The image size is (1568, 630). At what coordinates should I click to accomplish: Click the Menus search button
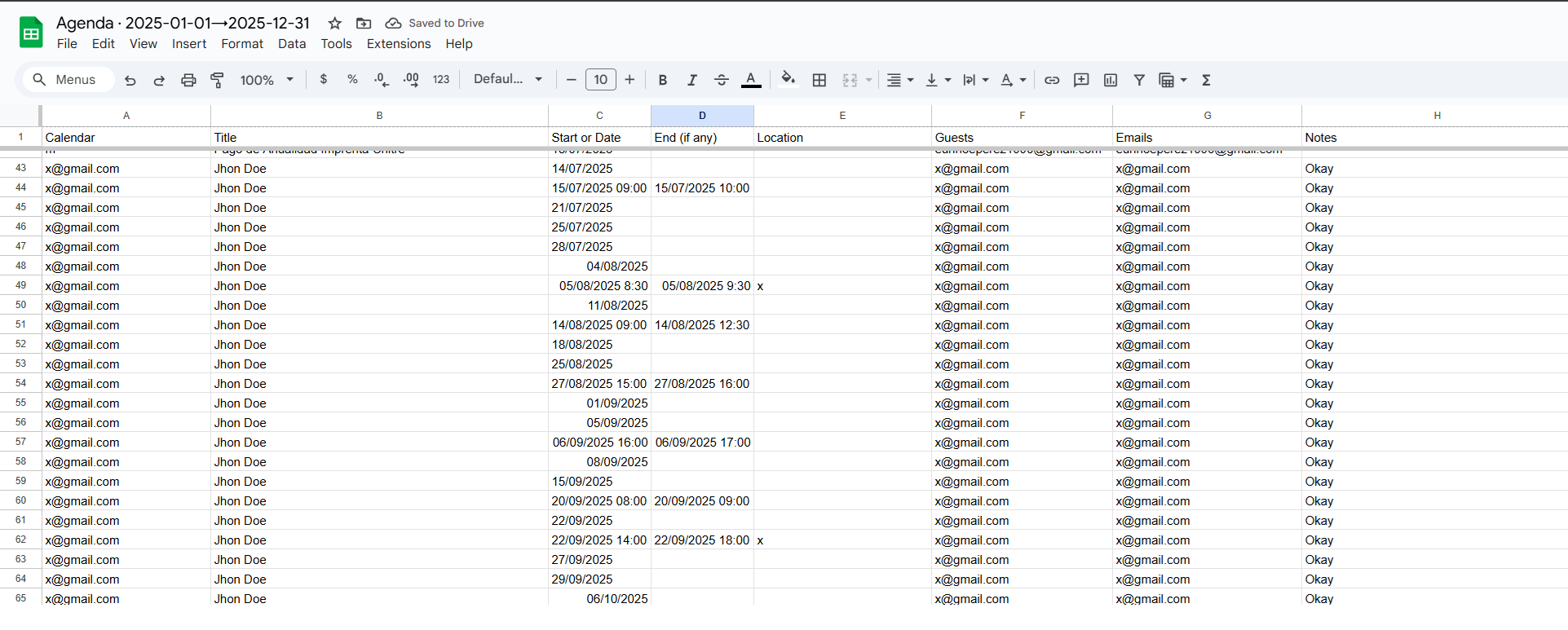64,80
